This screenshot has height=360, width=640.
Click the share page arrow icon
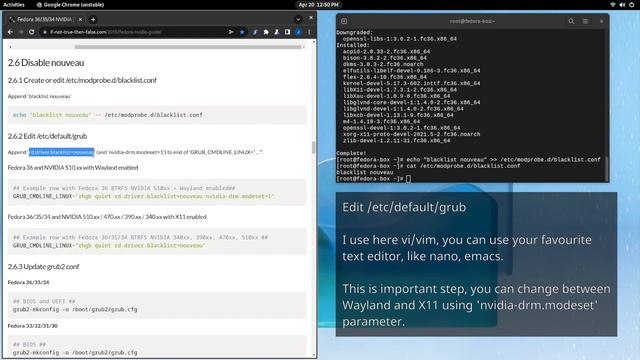231,32
